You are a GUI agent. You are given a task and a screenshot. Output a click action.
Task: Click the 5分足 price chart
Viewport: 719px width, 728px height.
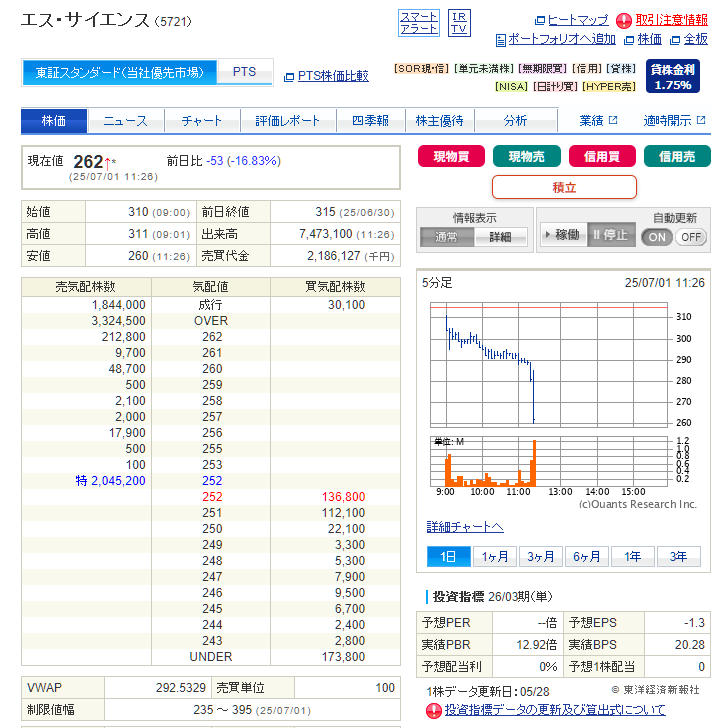549,365
